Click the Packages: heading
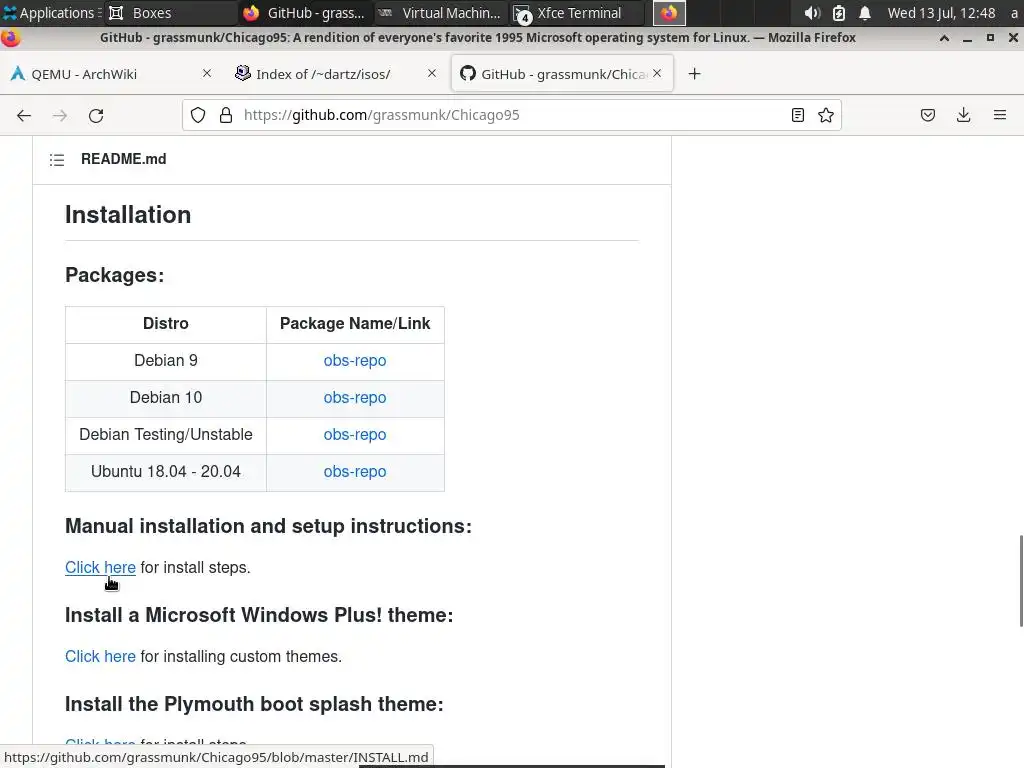Image resolution: width=1024 pixels, height=768 pixels. click(114, 275)
